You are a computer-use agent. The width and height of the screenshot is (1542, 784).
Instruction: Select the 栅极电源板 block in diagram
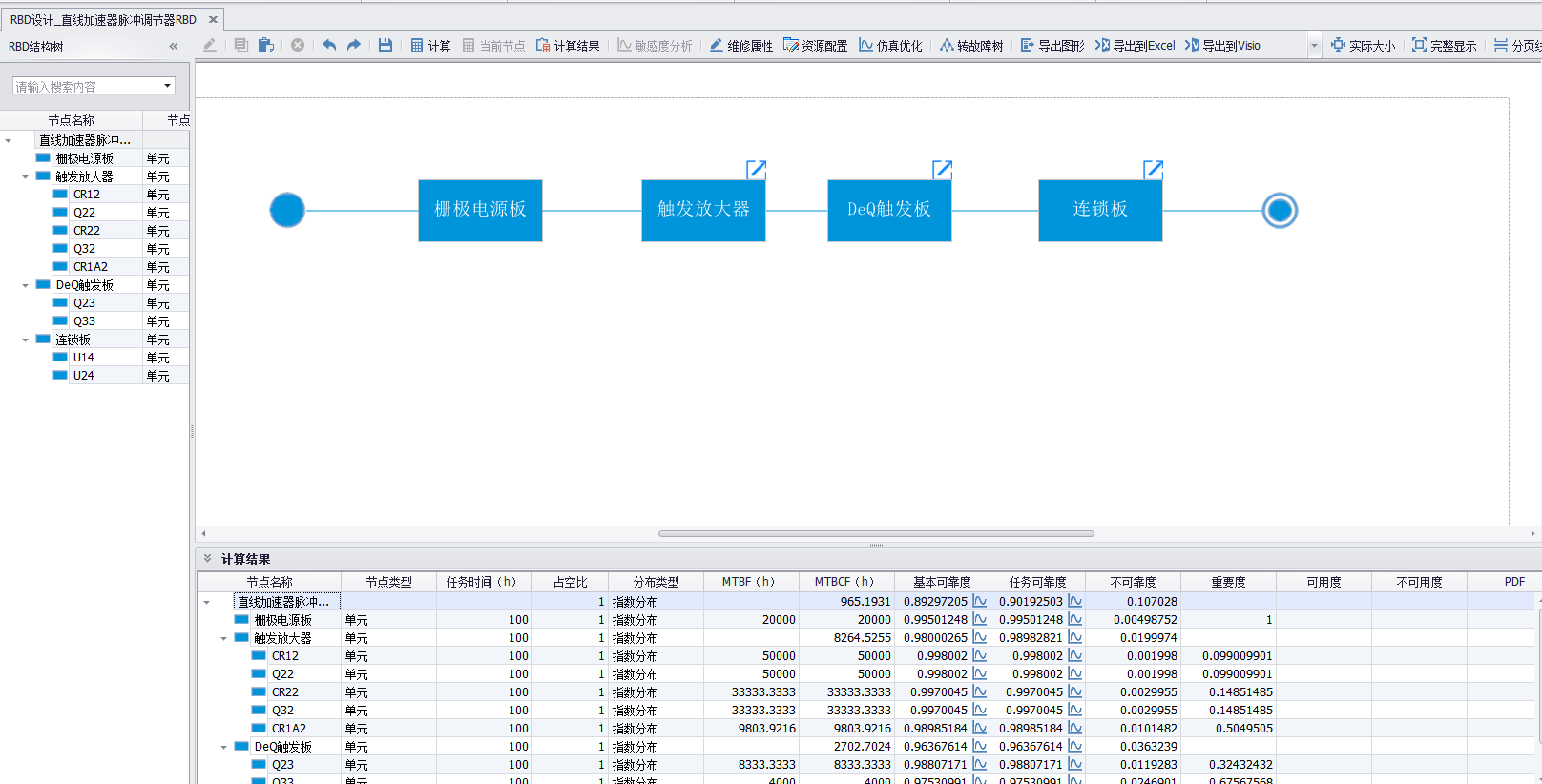480,210
